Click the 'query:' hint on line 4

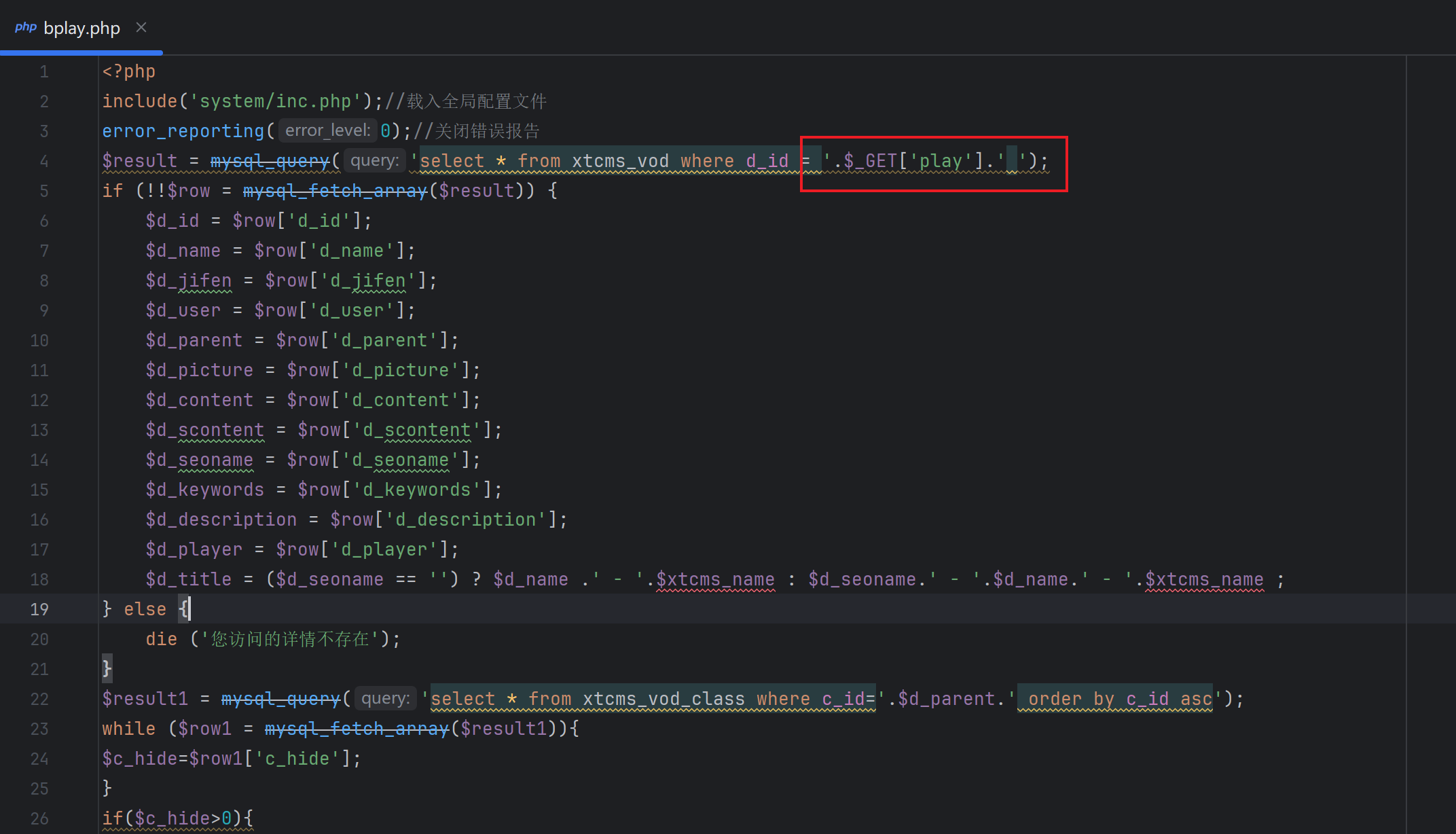(374, 161)
